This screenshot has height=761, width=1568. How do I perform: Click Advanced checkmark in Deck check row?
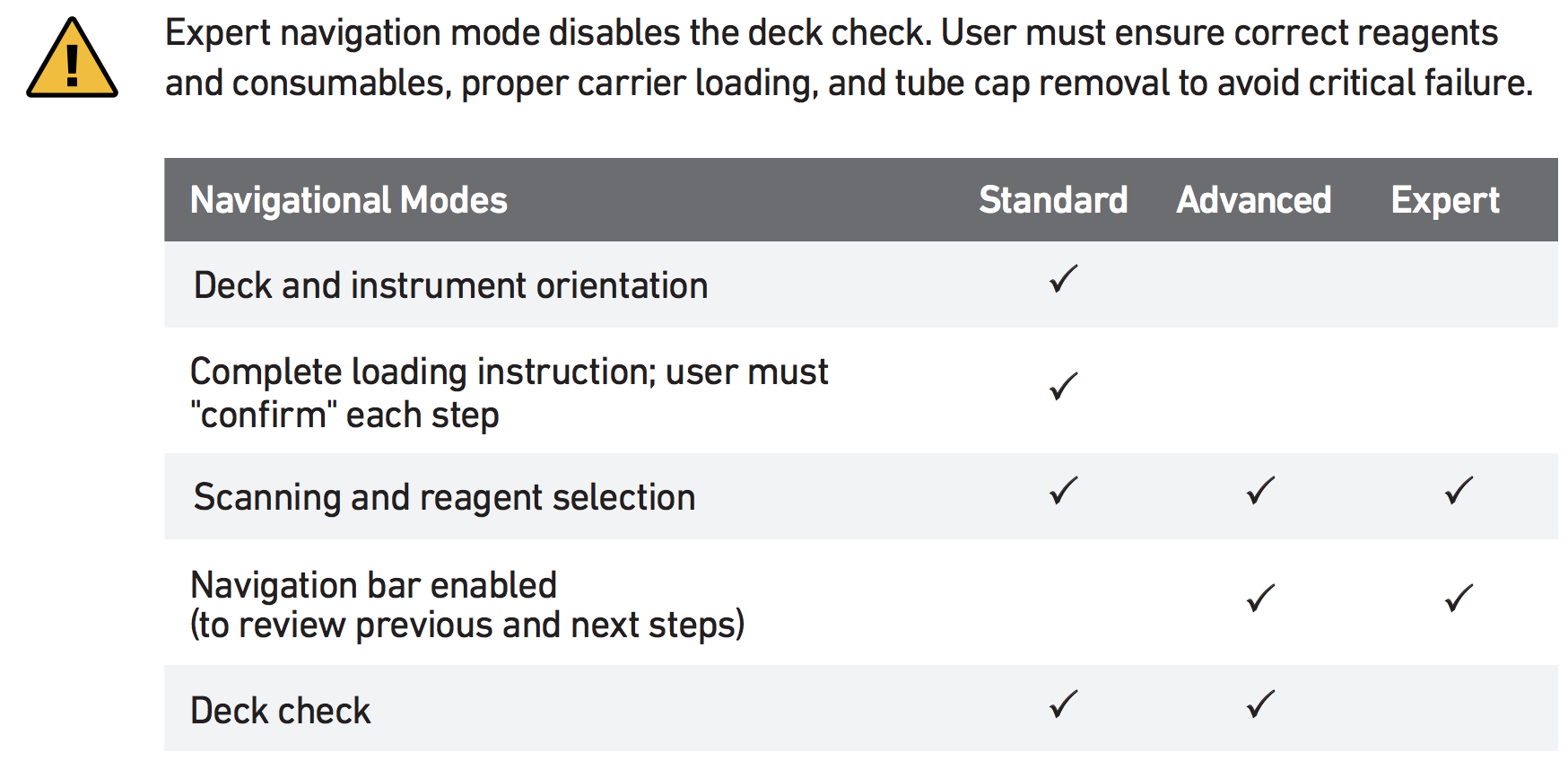(1260, 704)
